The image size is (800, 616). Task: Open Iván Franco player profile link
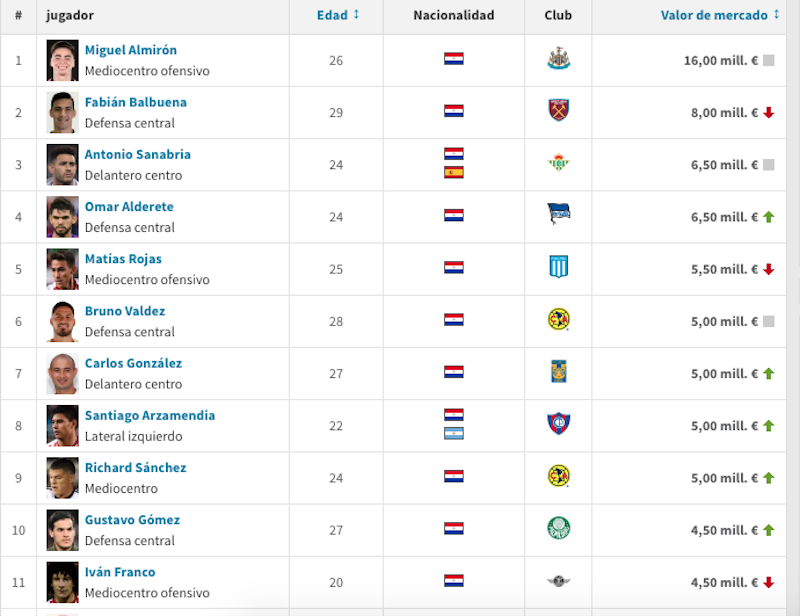pos(120,572)
